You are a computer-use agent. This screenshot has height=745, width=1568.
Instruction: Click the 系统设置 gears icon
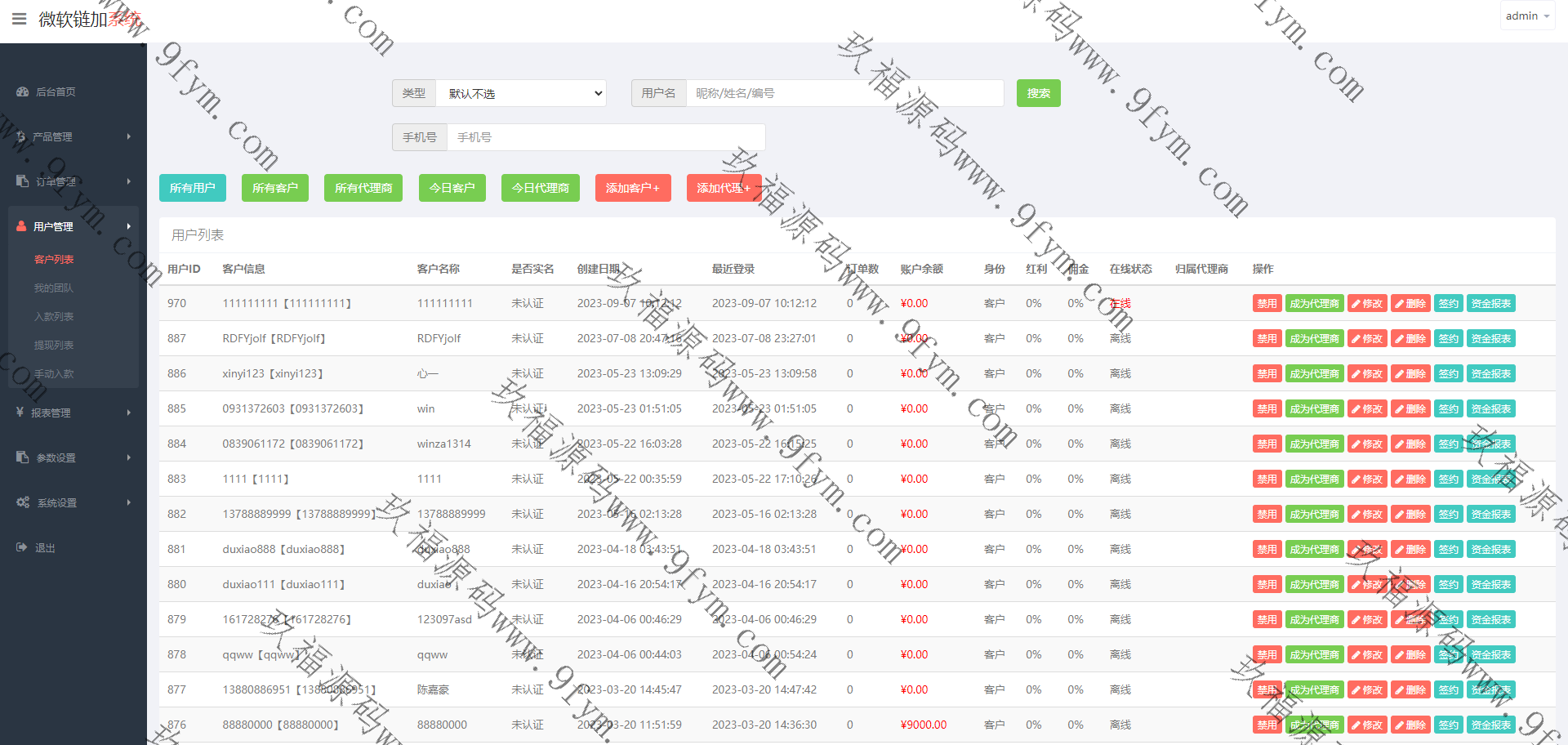23,502
